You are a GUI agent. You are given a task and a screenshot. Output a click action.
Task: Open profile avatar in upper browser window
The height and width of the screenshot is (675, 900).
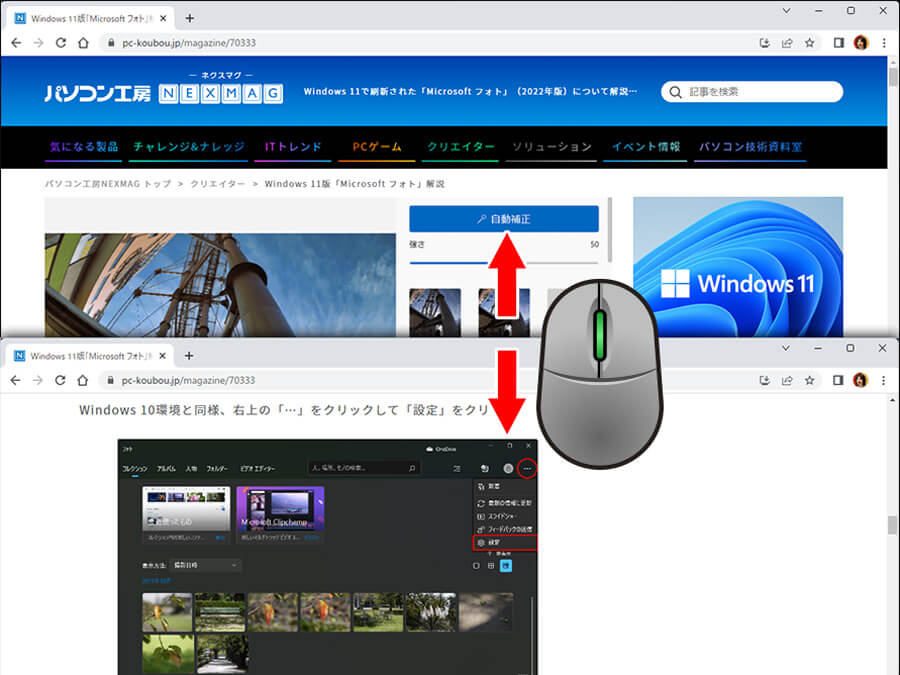(861, 42)
